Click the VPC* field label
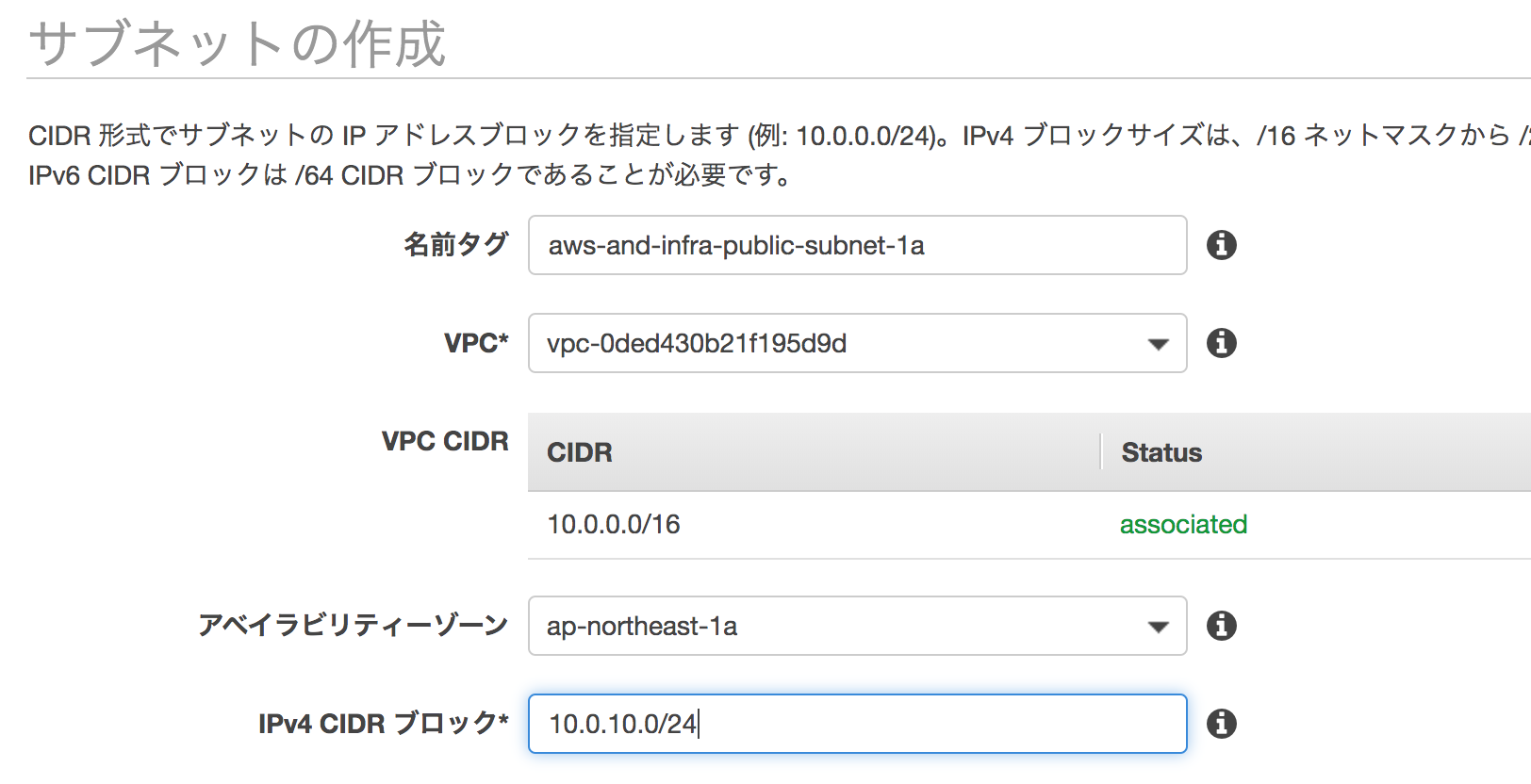 coord(476,343)
